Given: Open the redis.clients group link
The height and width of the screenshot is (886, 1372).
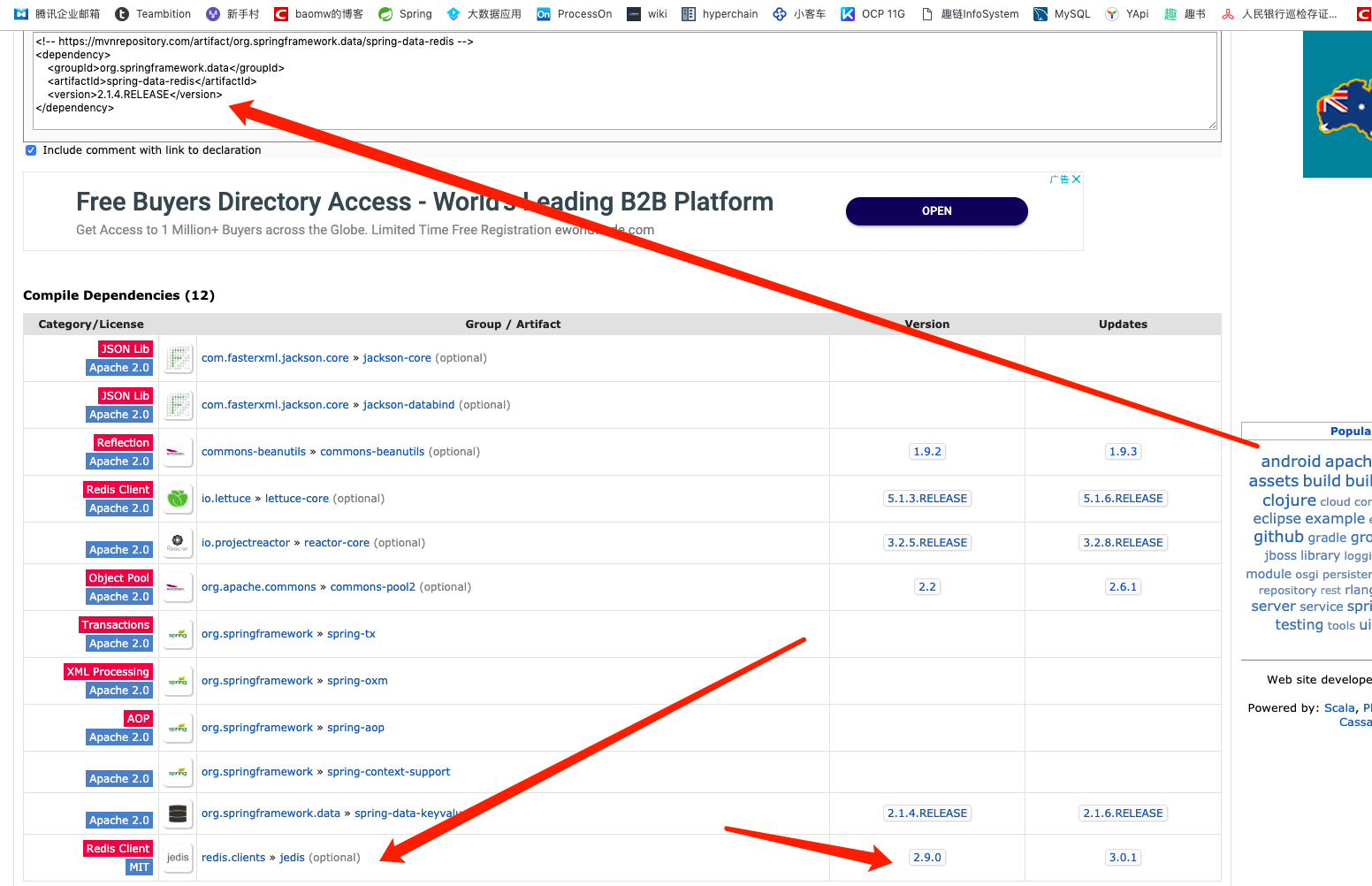Looking at the screenshot, I should 233,858.
